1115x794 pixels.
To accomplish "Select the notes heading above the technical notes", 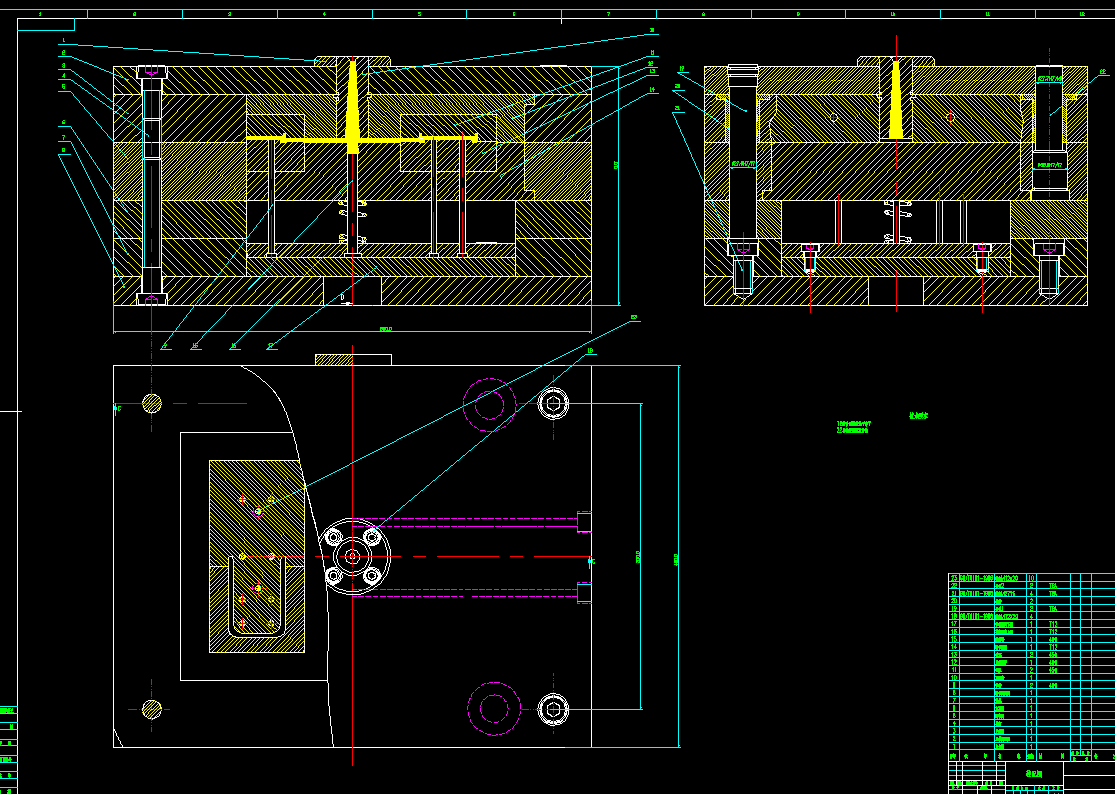I will 919,416.
